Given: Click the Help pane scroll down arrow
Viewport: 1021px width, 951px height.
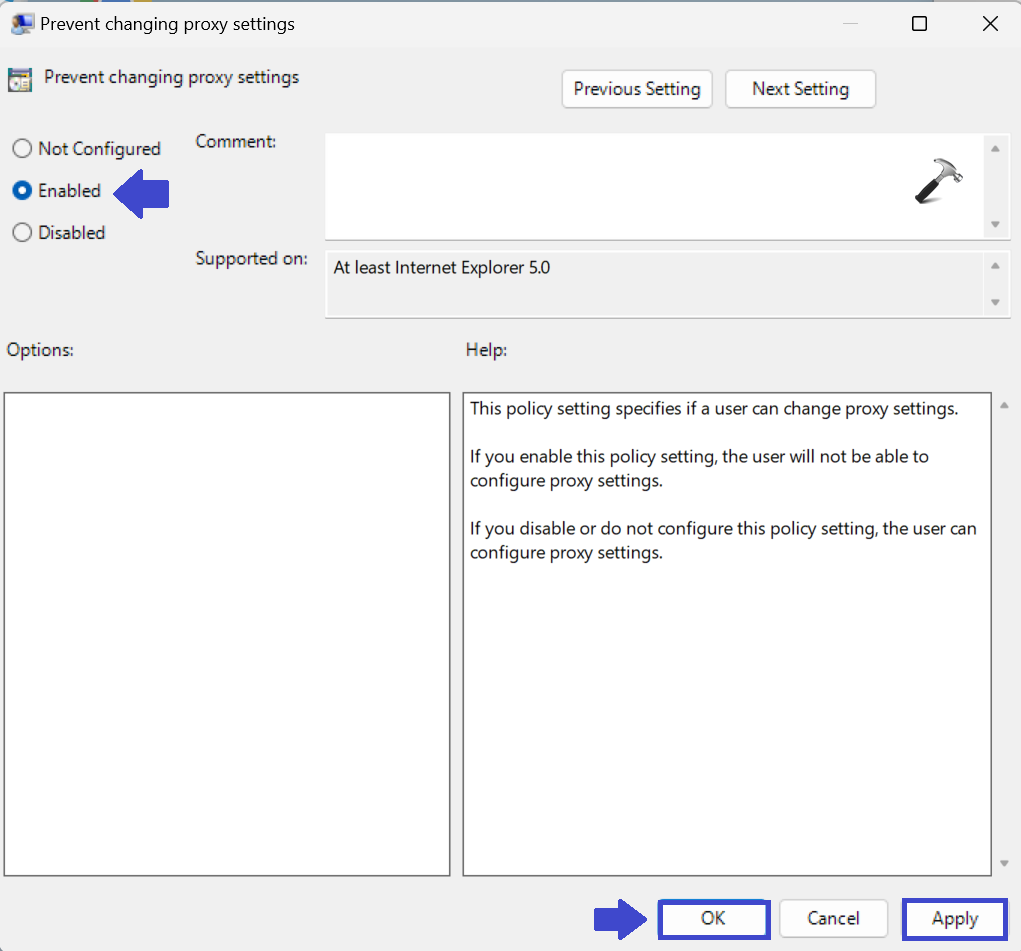Looking at the screenshot, I should coord(1004,863).
